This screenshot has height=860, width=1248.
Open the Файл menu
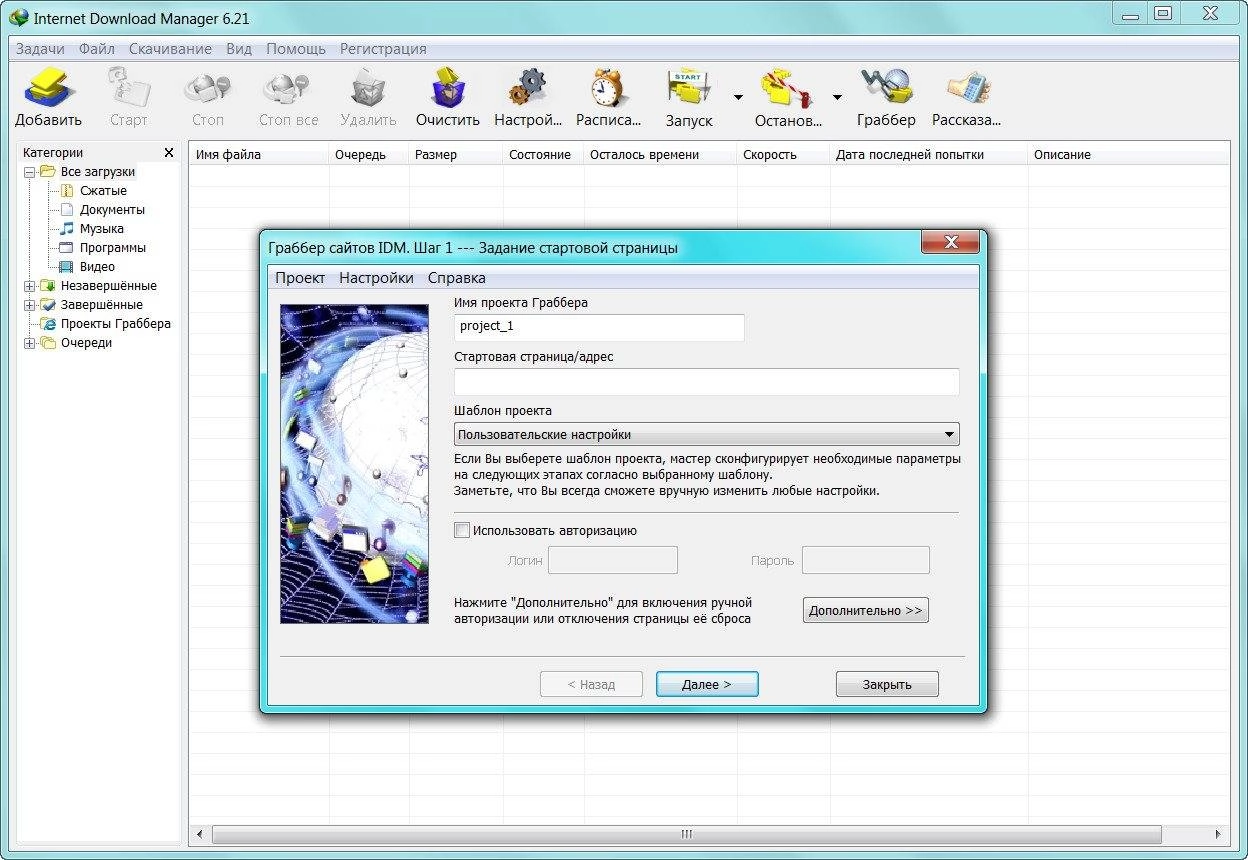(x=97, y=49)
